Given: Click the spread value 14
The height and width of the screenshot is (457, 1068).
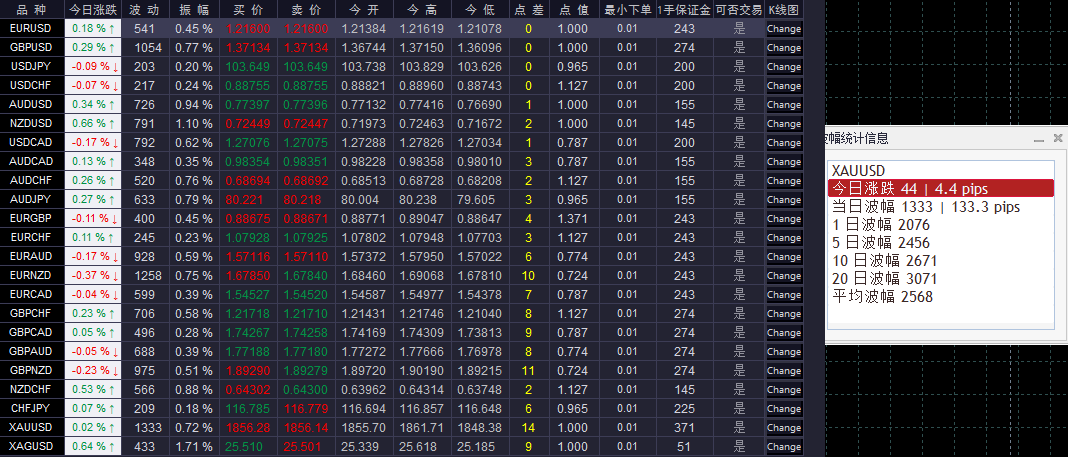Looking at the screenshot, I should tap(529, 428).
